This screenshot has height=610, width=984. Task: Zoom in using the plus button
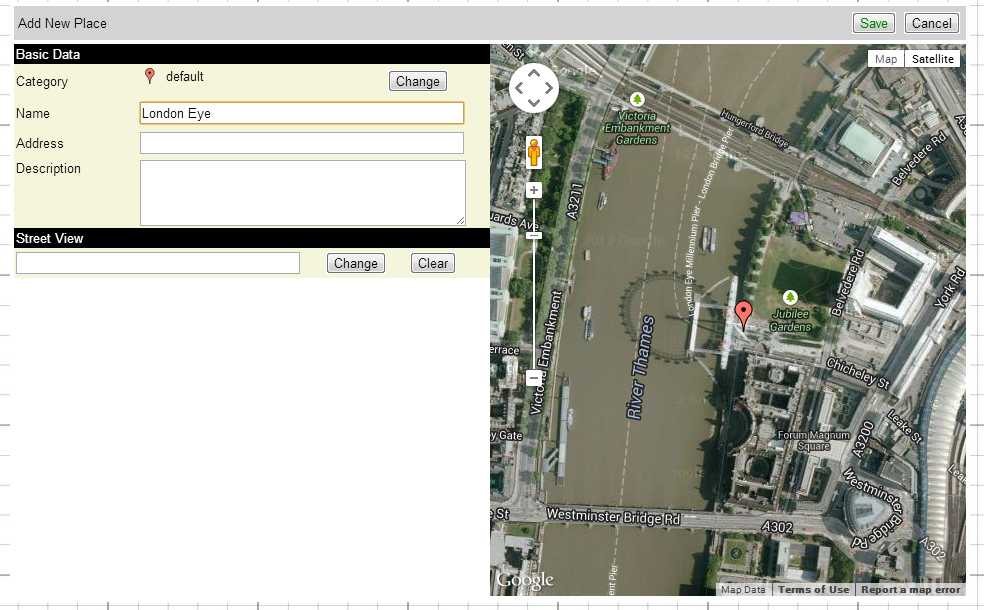coord(533,190)
